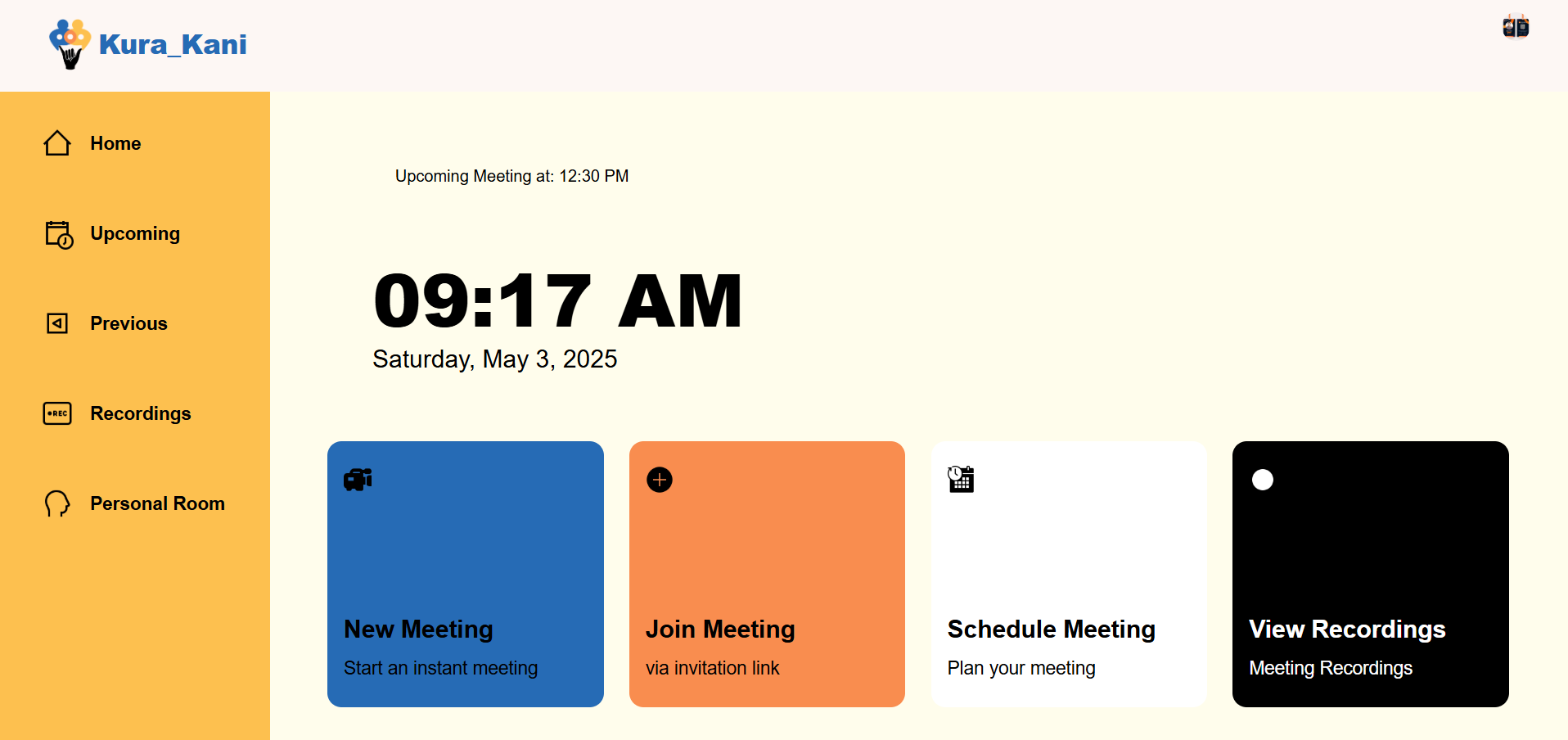
Task: Click Join Meeting via invitation link
Action: click(x=767, y=574)
